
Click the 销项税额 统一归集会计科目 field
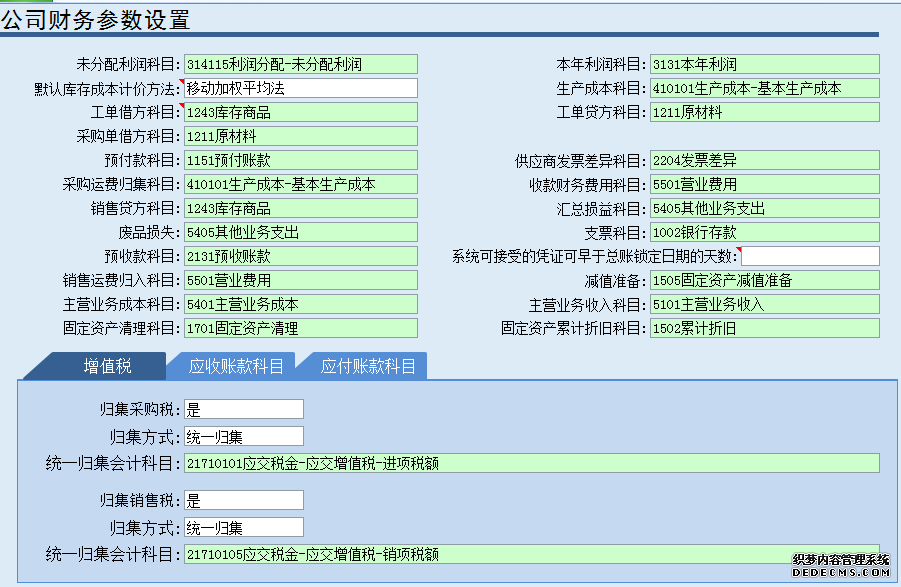click(x=531, y=554)
